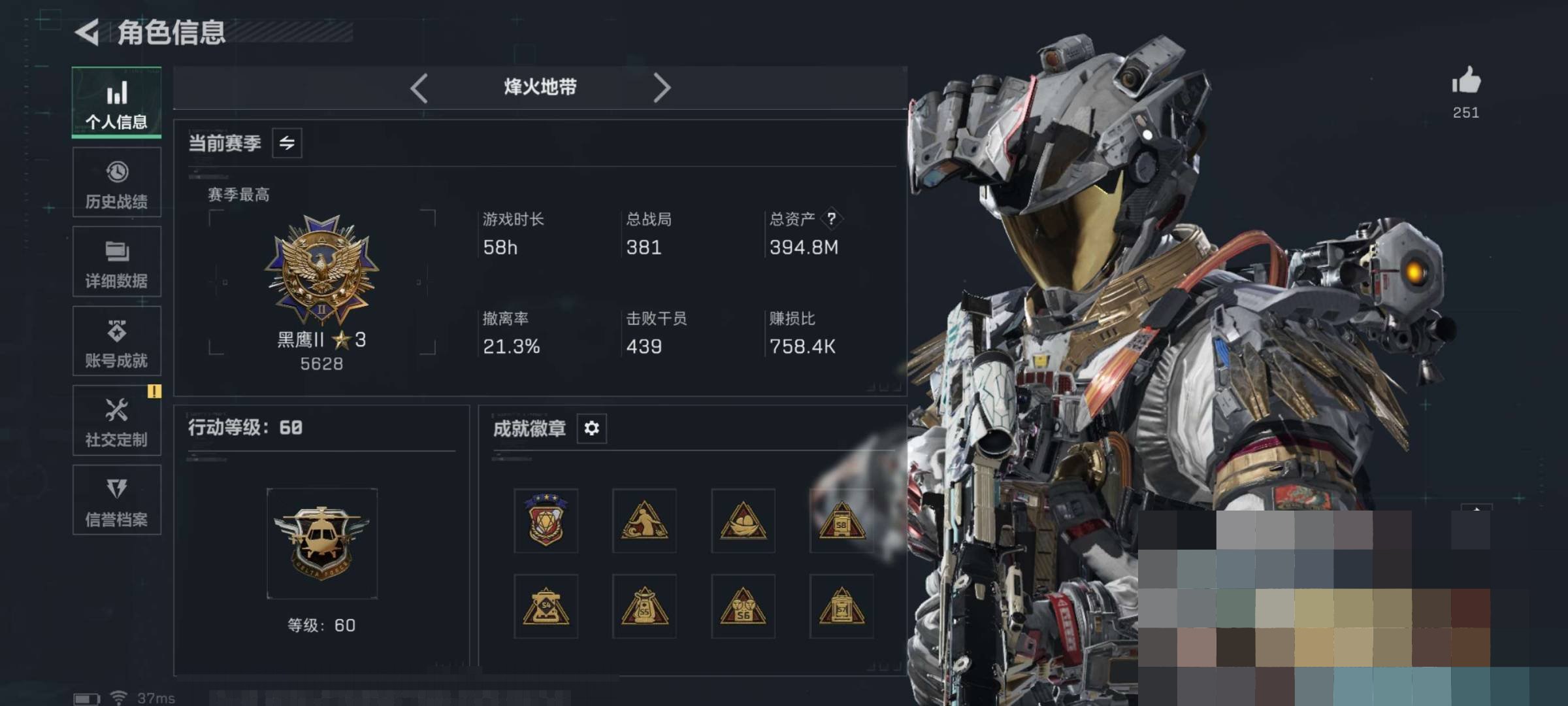Open the 历史战绩 history tab

click(116, 182)
